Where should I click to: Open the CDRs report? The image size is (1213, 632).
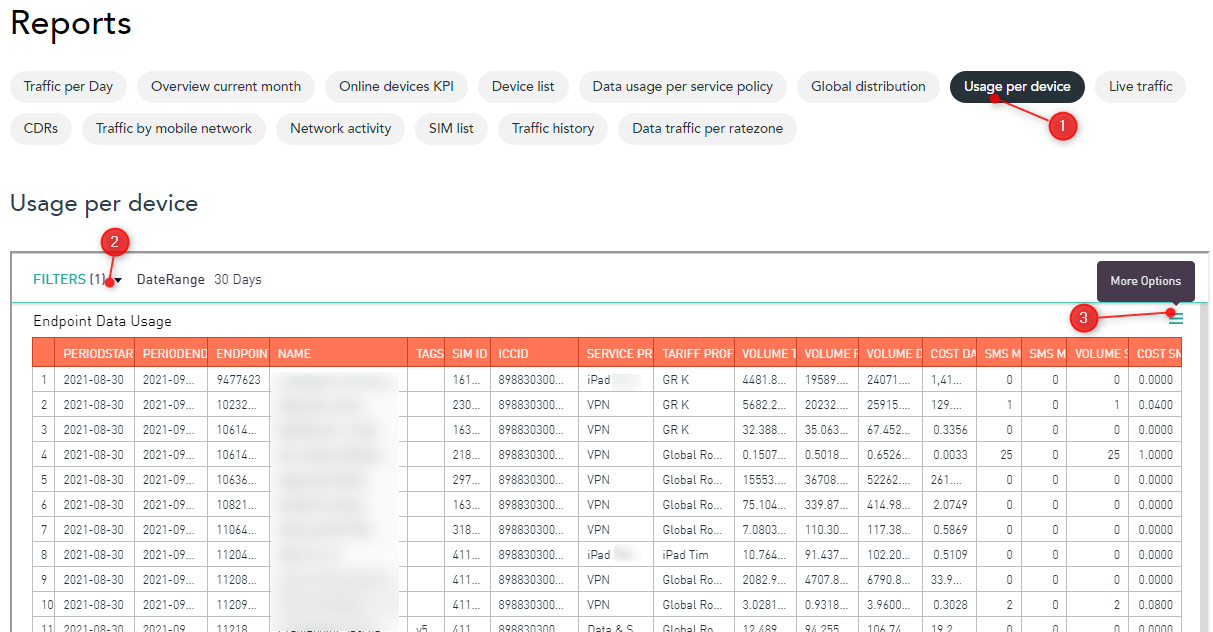(x=41, y=128)
